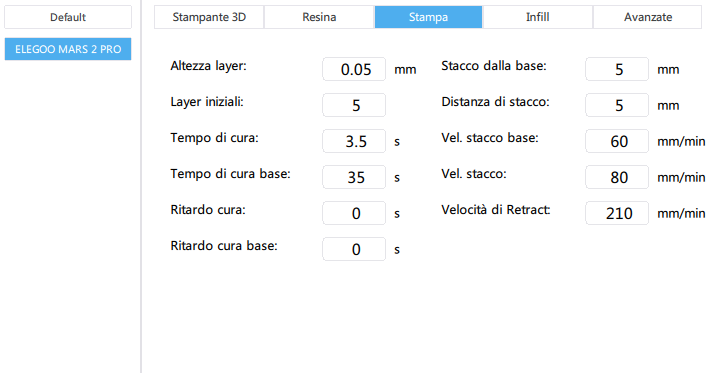The image size is (716, 380).
Task: Select the Stampa tab
Action: pyautogui.click(x=428, y=17)
